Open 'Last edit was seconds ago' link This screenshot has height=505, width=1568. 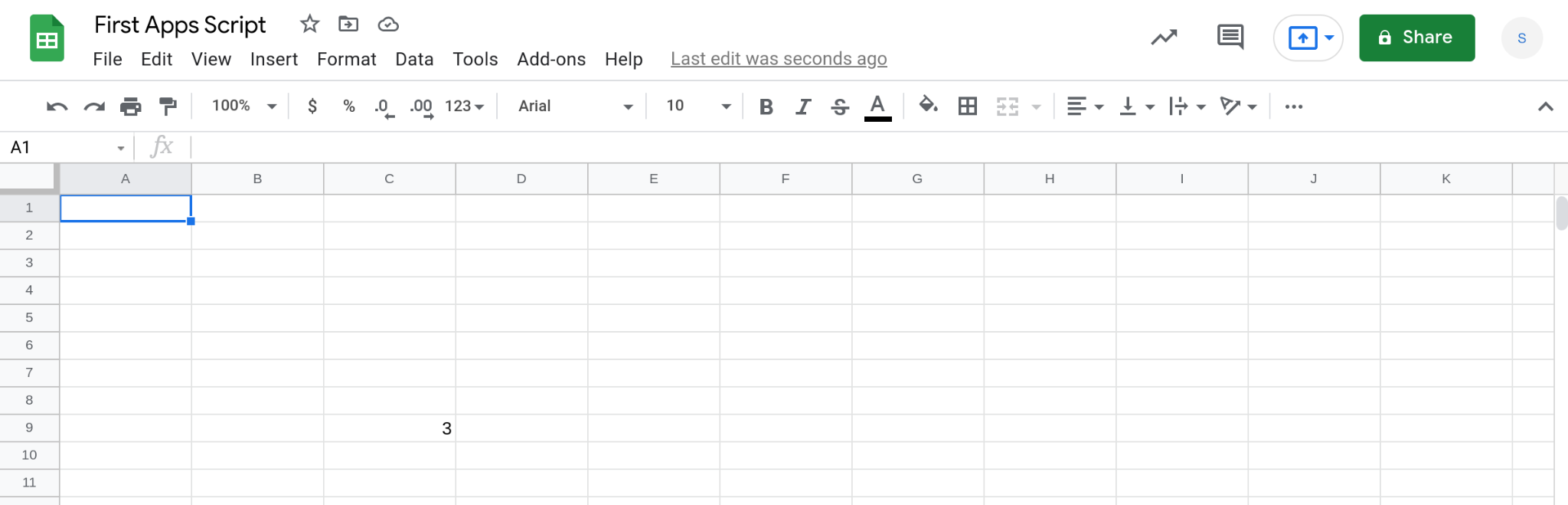click(x=779, y=59)
